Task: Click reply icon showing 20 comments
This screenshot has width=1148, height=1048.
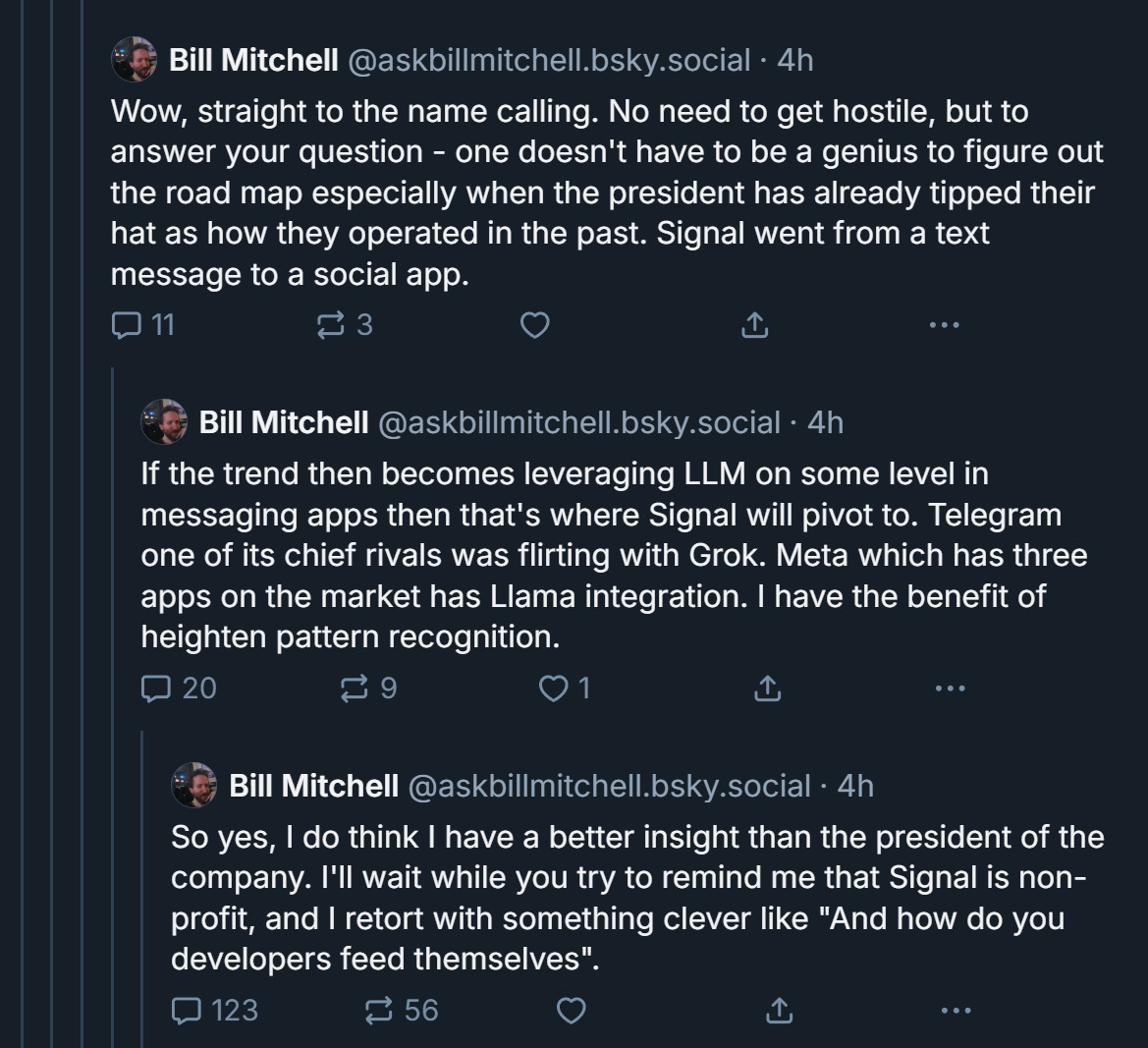Action: click(x=156, y=689)
